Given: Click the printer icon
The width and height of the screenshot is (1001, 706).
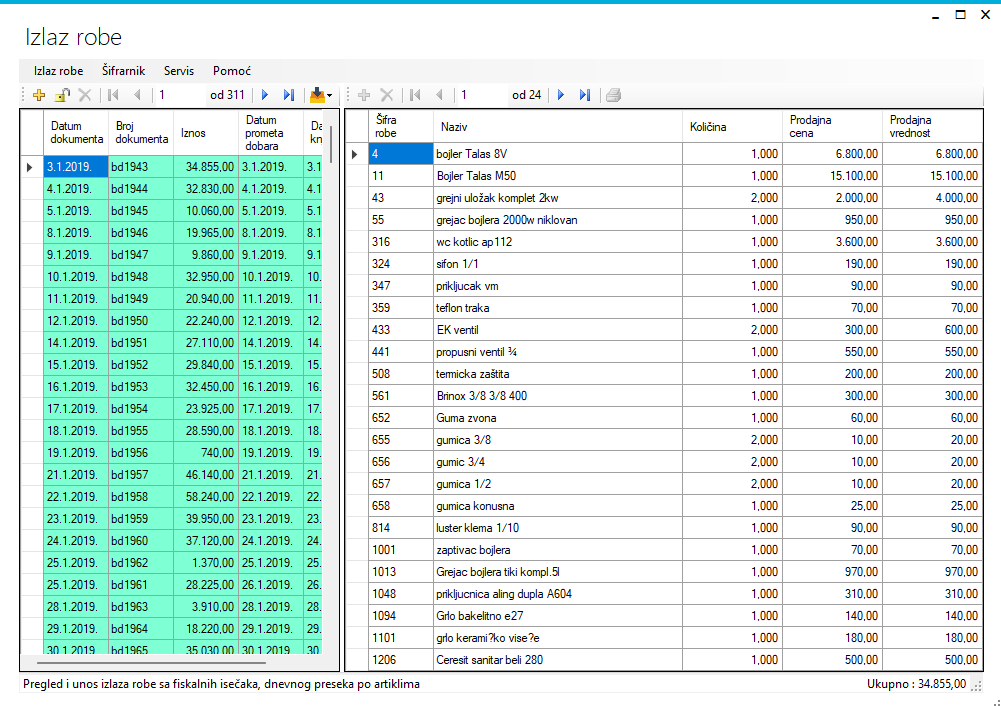Looking at the screenshot, I should [x=613, y=95].
